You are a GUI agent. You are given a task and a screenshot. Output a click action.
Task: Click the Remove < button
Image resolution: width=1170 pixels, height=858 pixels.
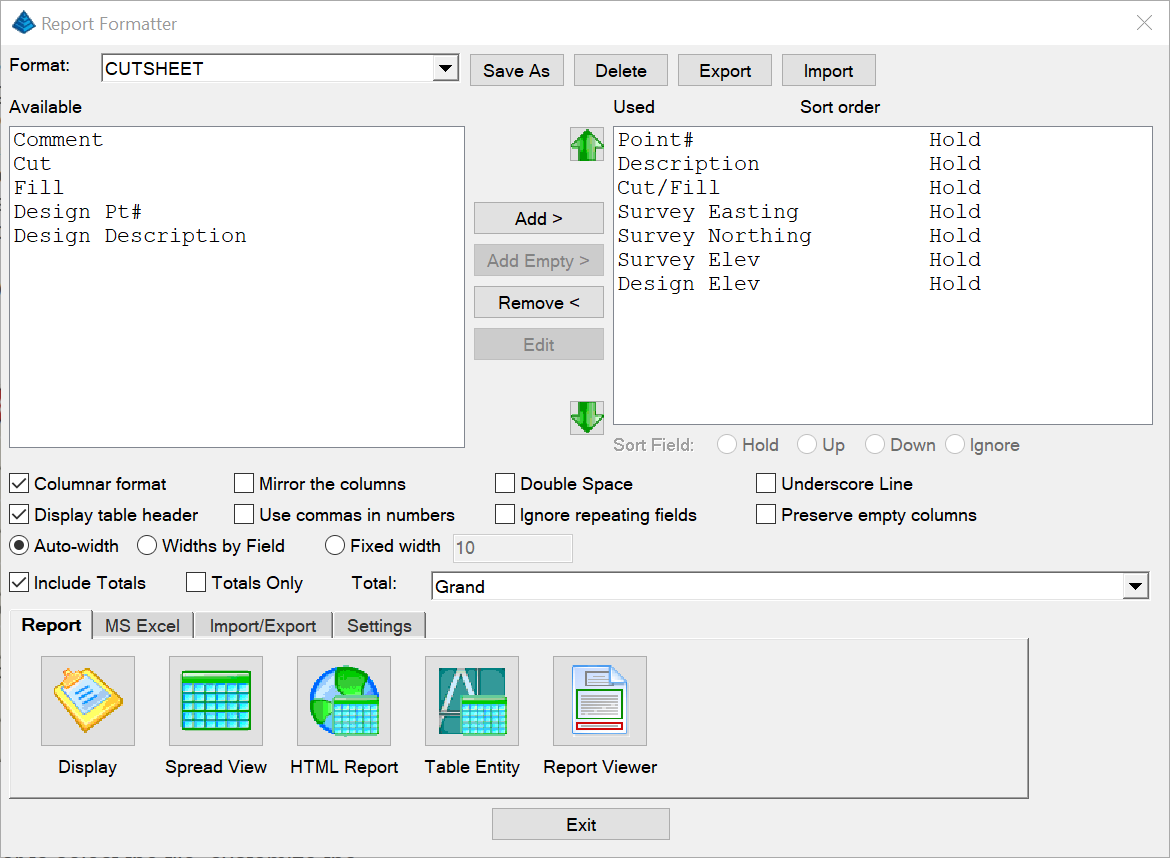coord(539,303)
